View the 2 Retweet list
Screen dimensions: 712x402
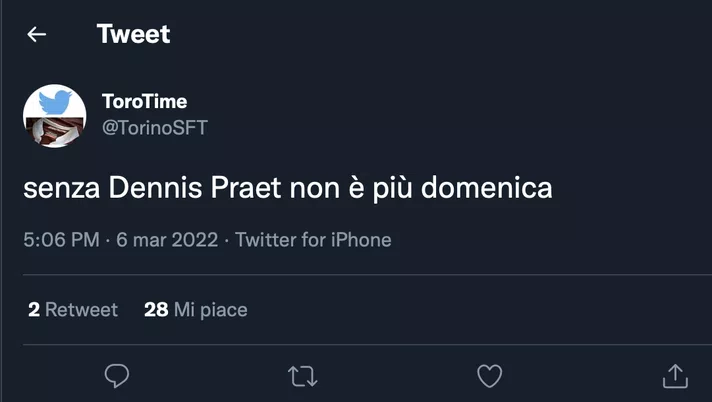point(73,310)
